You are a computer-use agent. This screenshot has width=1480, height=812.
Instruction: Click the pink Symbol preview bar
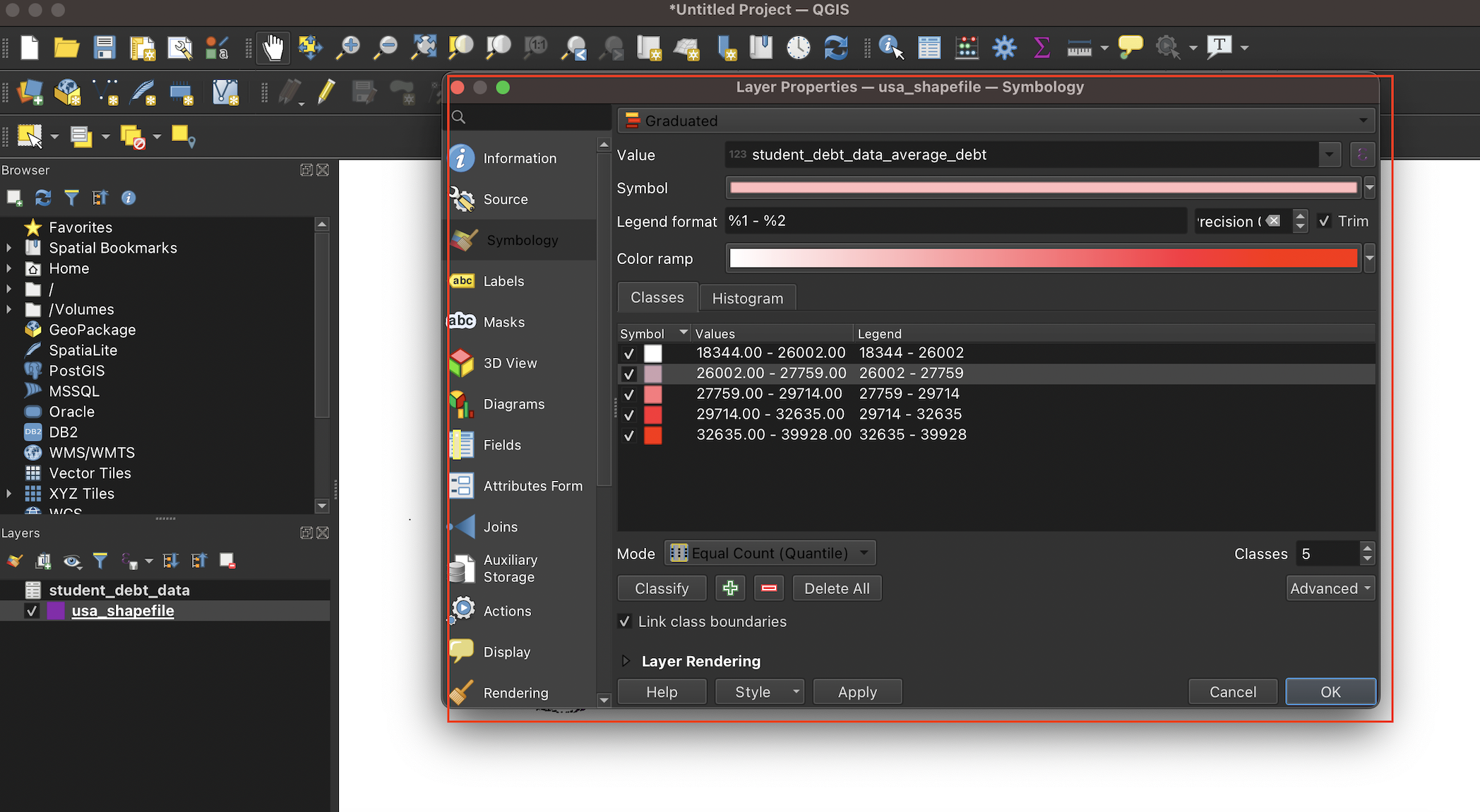pos(1043,188)
